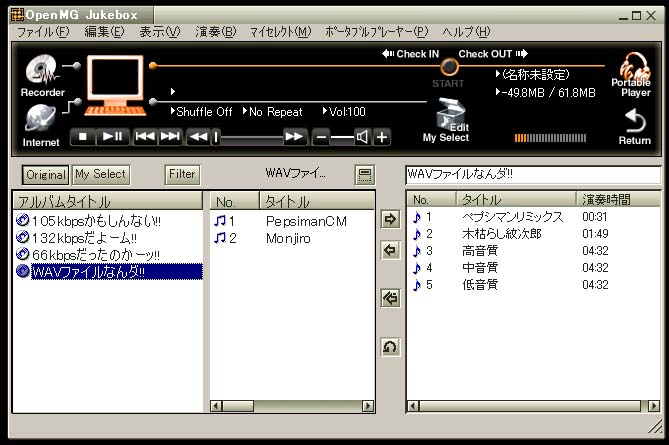
Task: Select the Original view toggle
Action: tap(46, 174)
